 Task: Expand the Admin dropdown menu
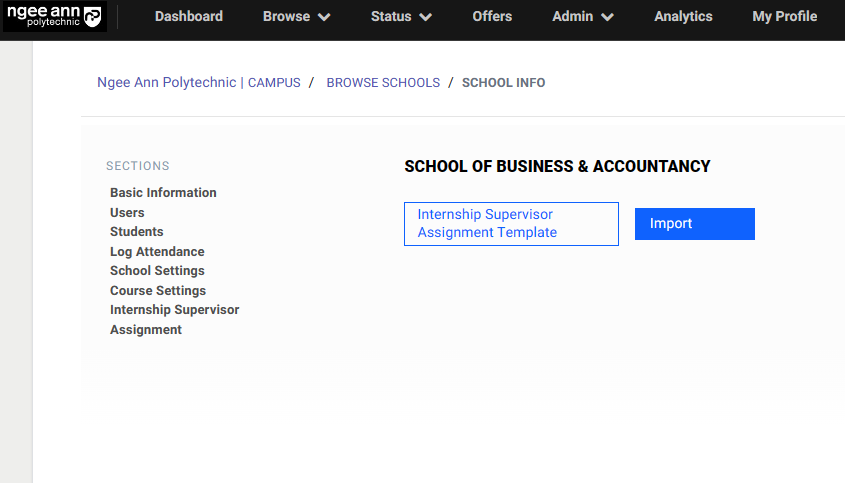pos(582,17)
